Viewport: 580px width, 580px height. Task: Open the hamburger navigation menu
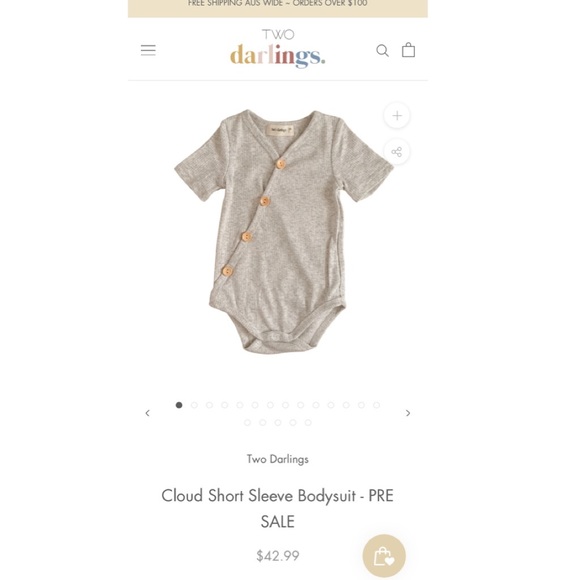tap(148, 50)
